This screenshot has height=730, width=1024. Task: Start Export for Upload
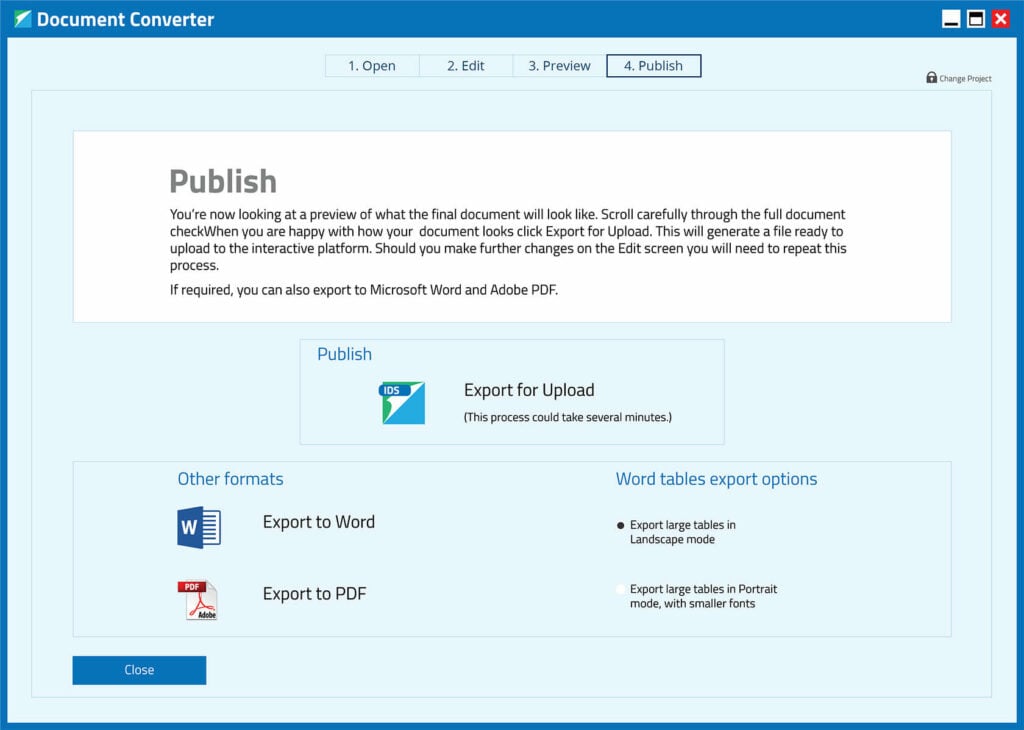529,390
